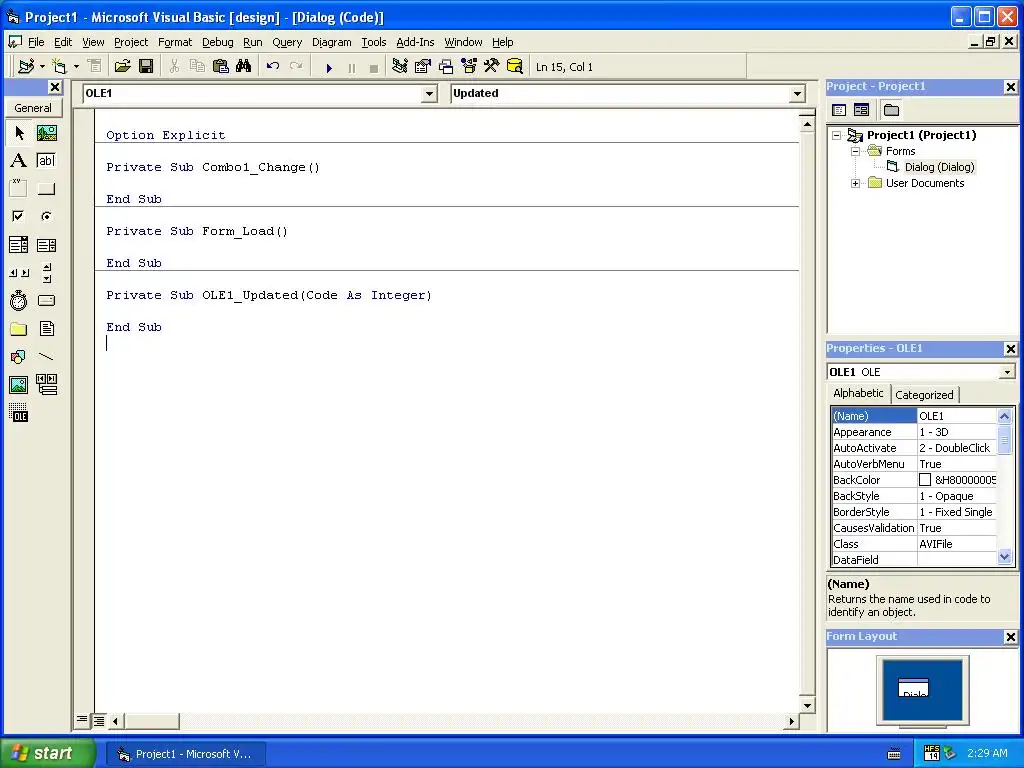Toggle Folders in the Project panel
This screenshot has height=768, width=1024.
[891, 110]
